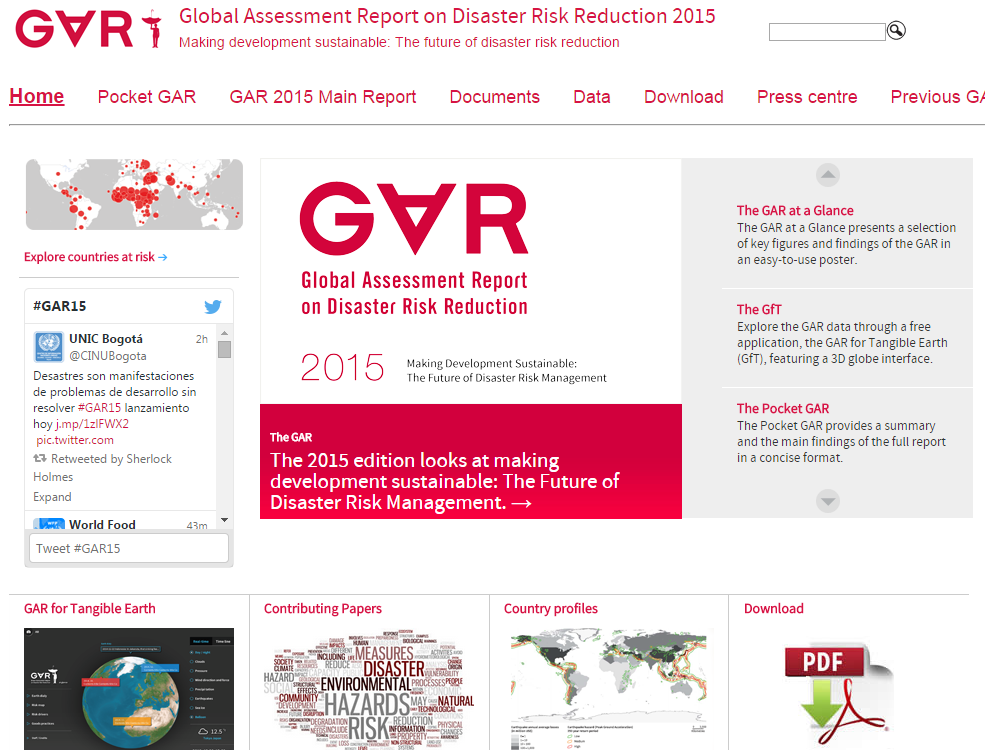
Task: Click the 2h timestamp on the tweet
Action: pyautogui.click(x=202, y=339)
